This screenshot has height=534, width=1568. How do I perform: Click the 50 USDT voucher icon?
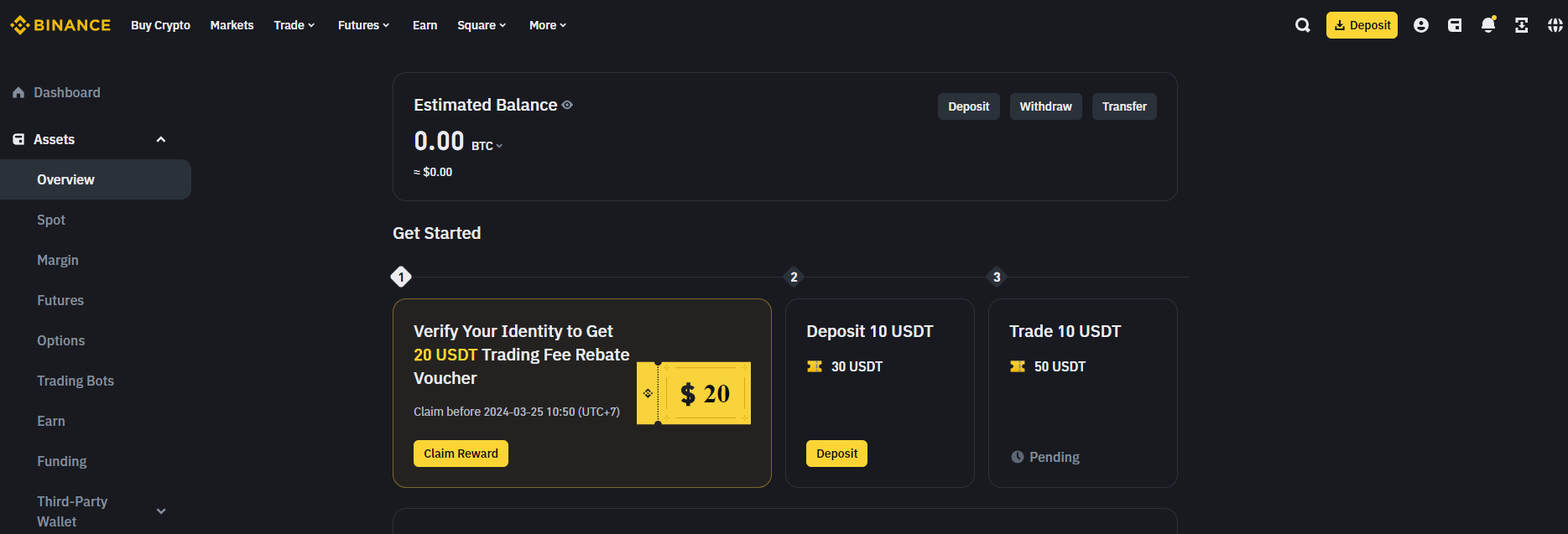[x=1017, y=366]
